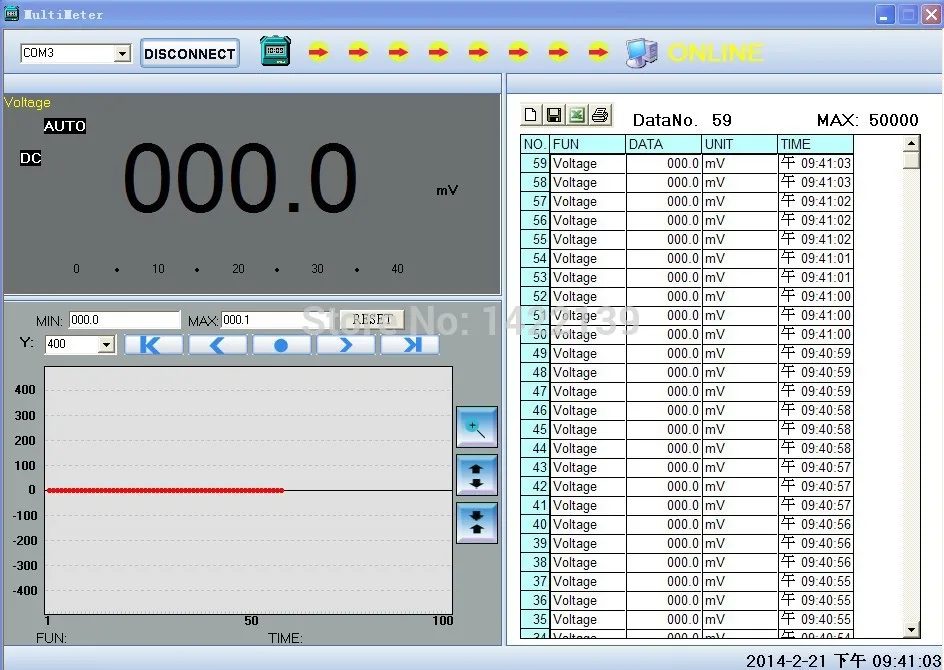Click the red plotted data line
Image resolution: width=944 pixels, height=670 pixels.
click(x=166, y=491)
